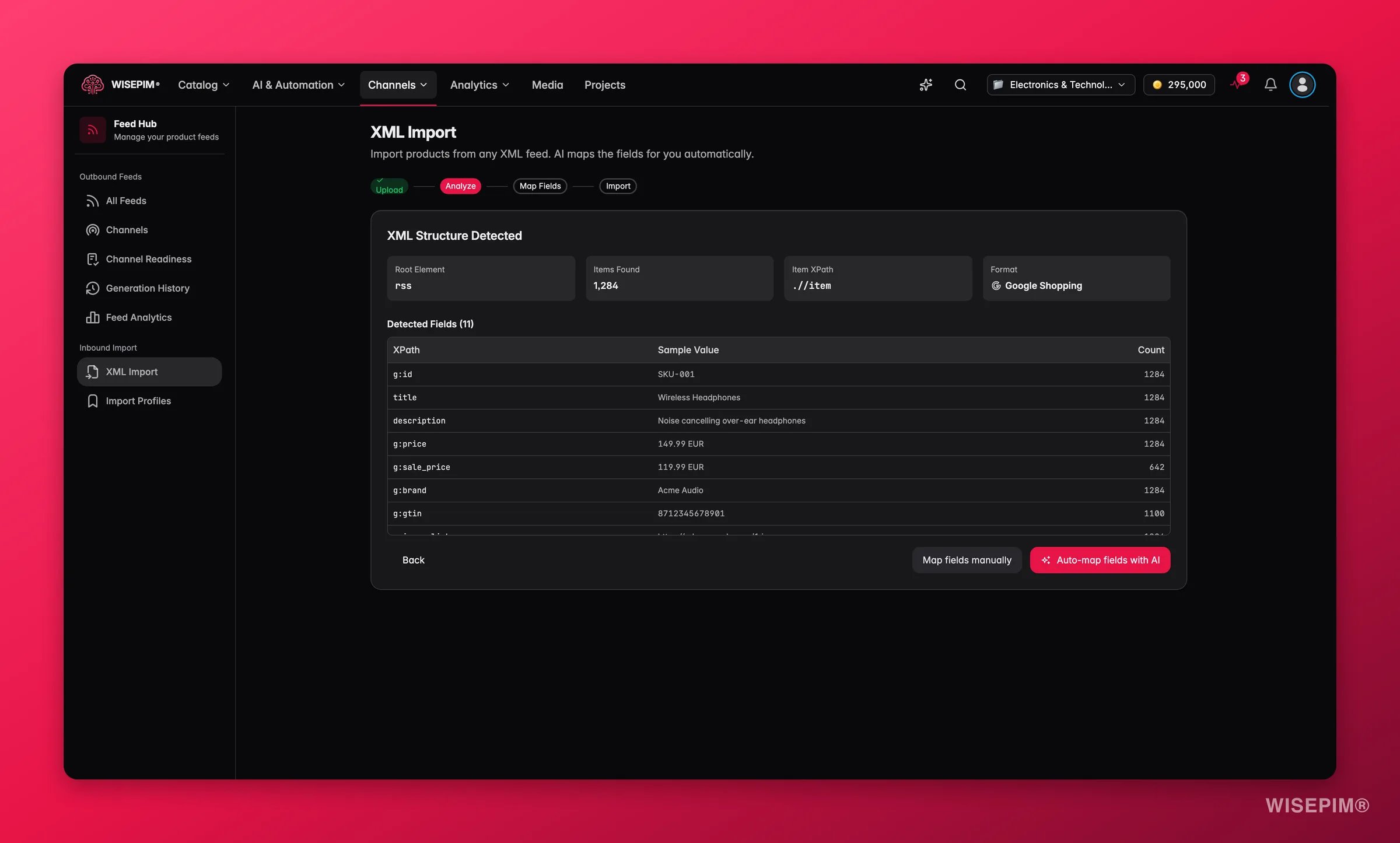Click the 8712345678901 sample value
Image resolution: width=1400 pixels, height=843 pixels.
pyautogui.click(x=691, y=514)
